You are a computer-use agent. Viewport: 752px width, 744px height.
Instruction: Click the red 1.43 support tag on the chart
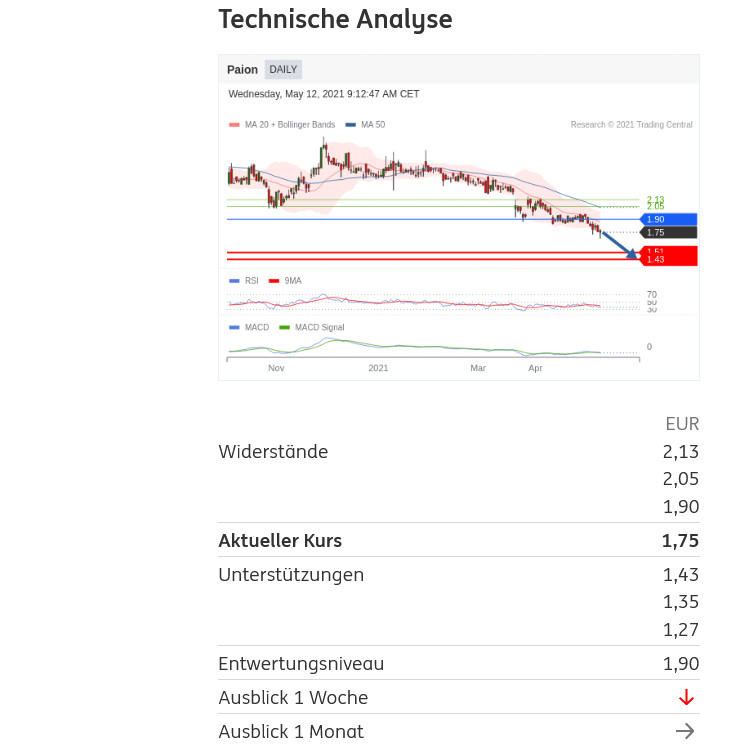pyautogui.click(x=667, y=259)
